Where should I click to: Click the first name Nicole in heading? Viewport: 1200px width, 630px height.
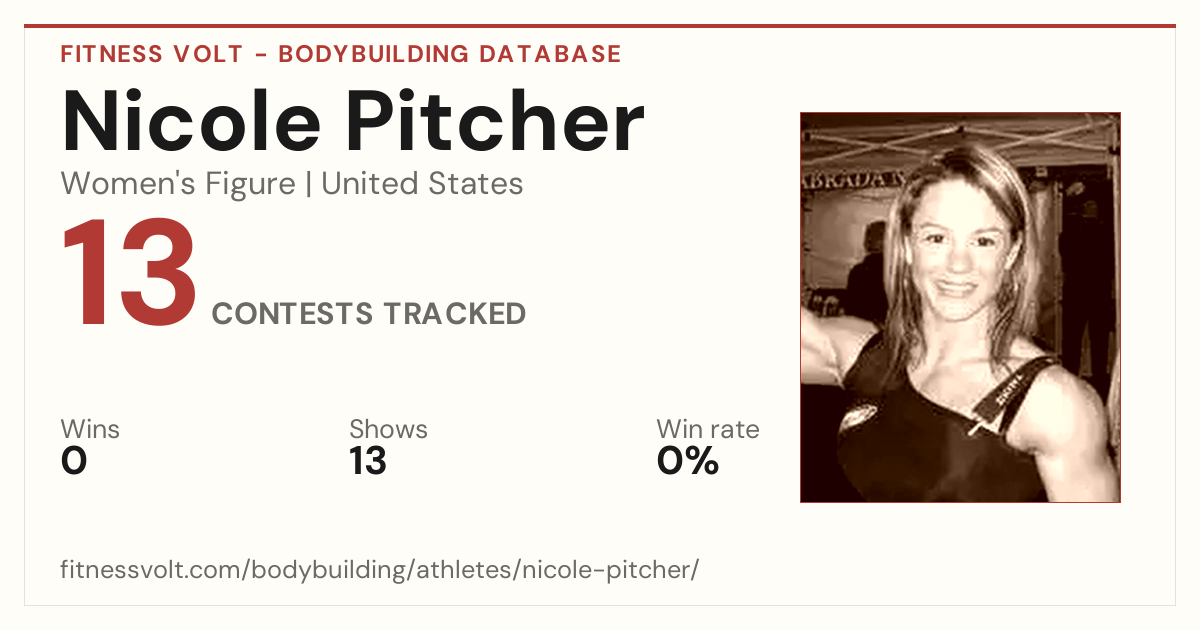coord(191,121)
